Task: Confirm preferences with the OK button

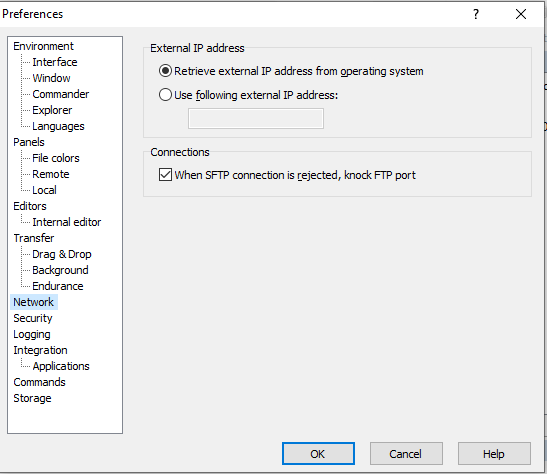Action: pyautogui.click(x=318, y=454)
